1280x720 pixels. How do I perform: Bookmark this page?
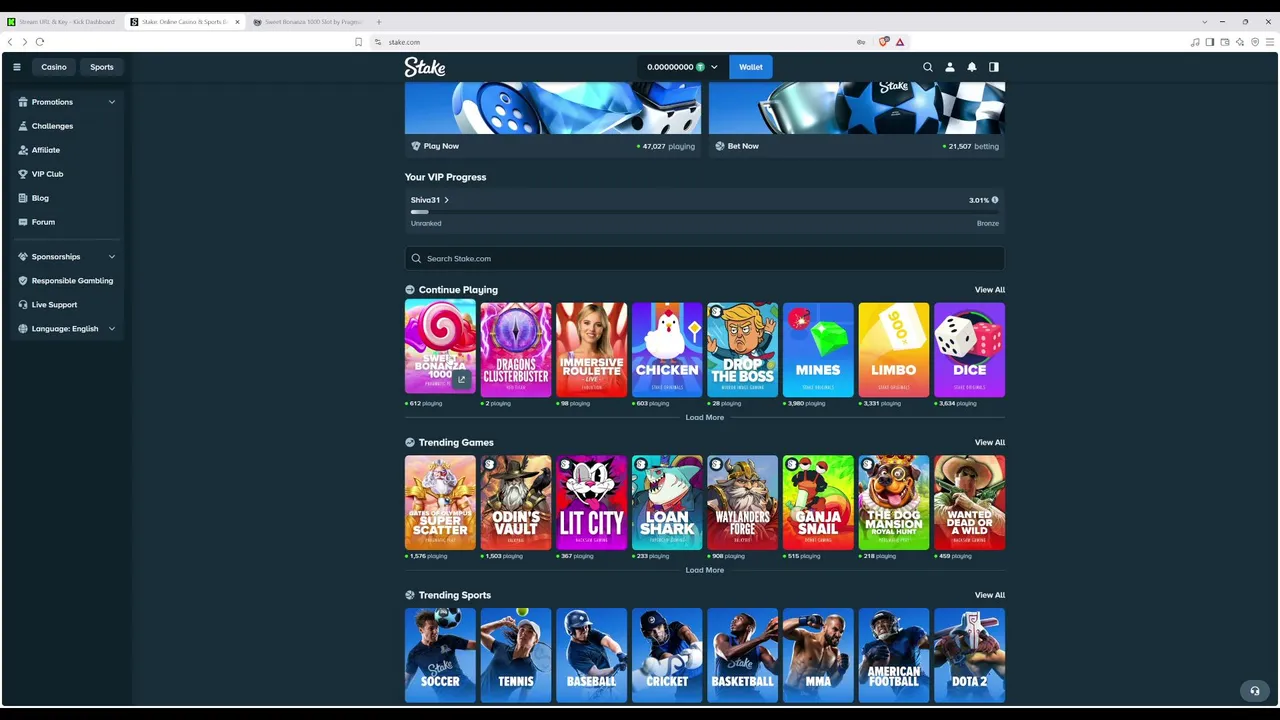coord(359,42)
